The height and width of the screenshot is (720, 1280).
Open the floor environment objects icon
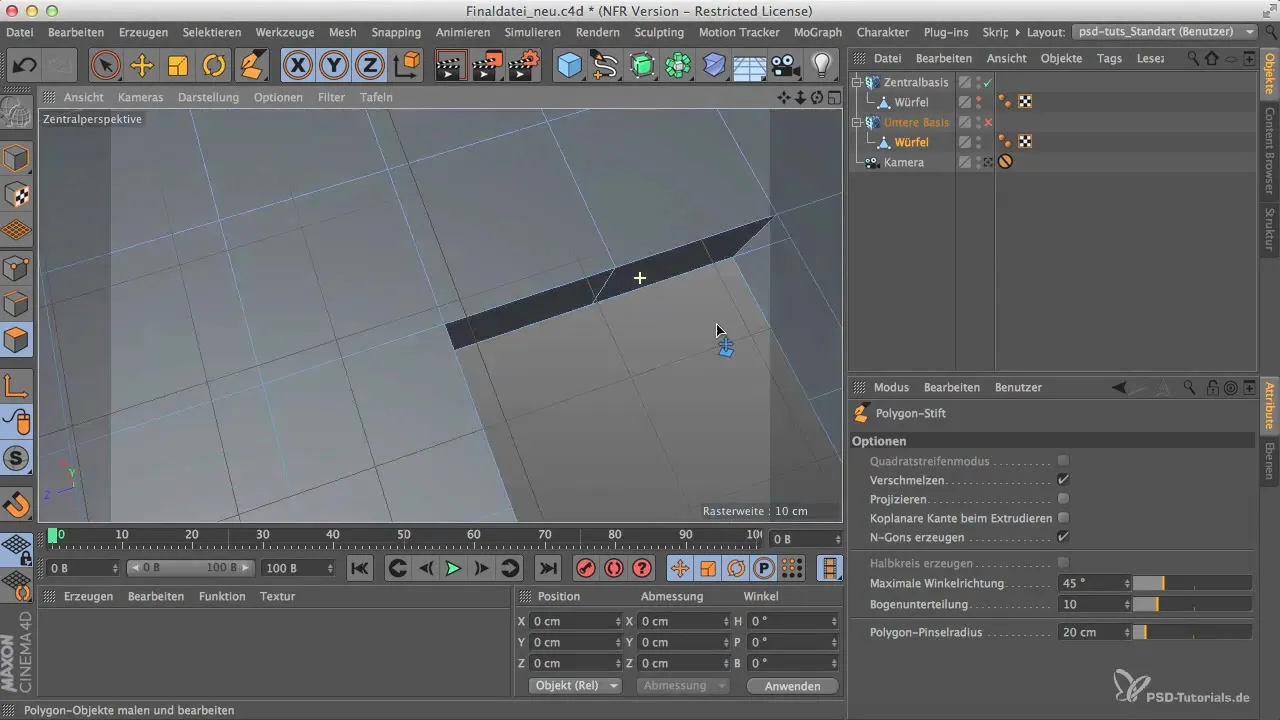750,66
